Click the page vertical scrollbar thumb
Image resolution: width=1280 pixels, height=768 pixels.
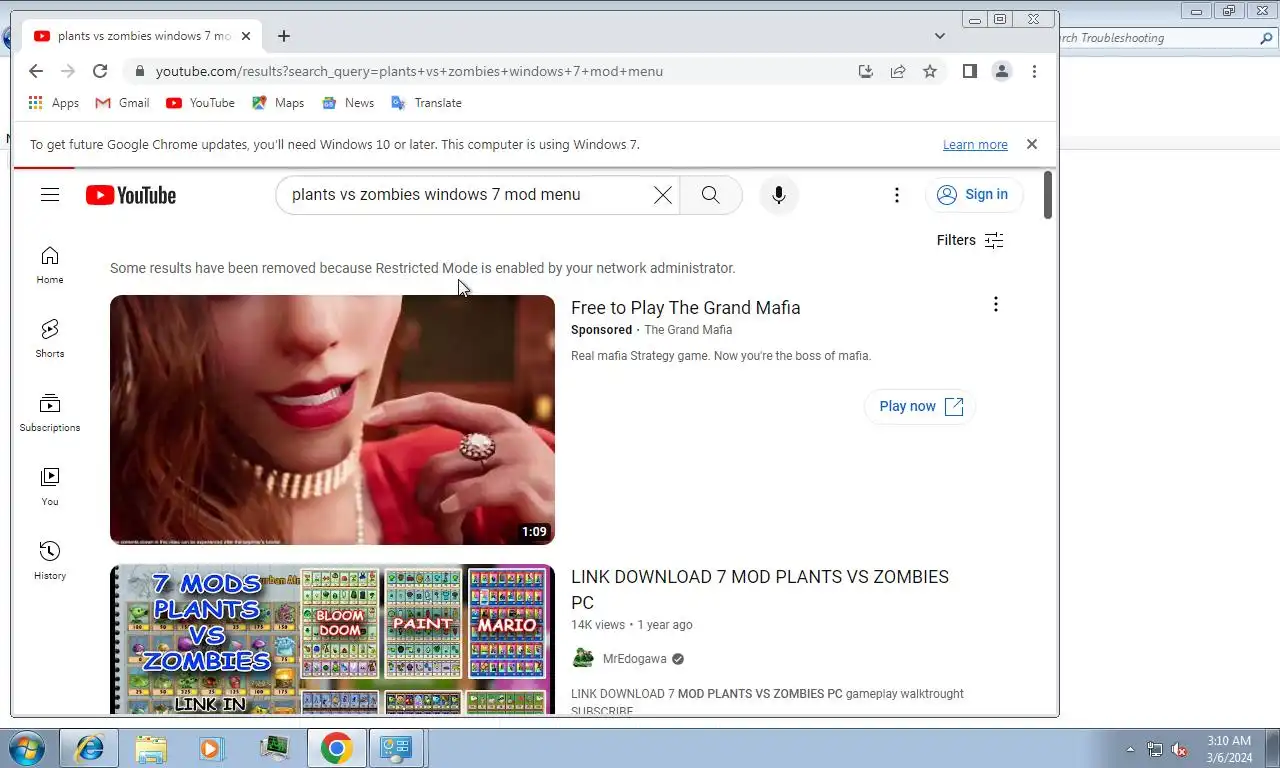click(x=1048, y=195)
